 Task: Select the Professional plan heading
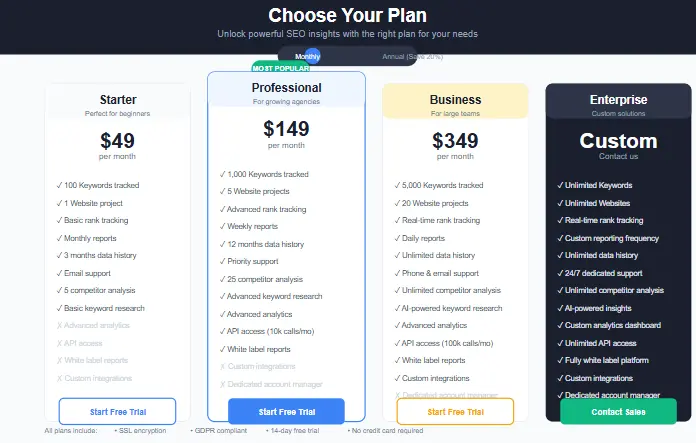pyautogui.click(x=286, y=88)
